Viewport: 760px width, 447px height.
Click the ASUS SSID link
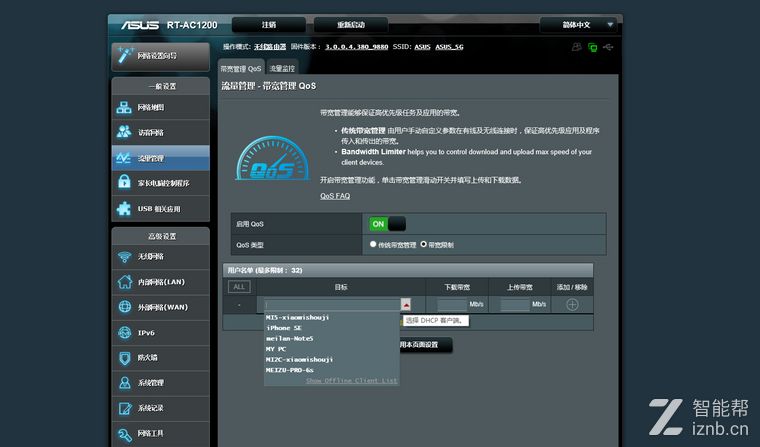point(422,47)
